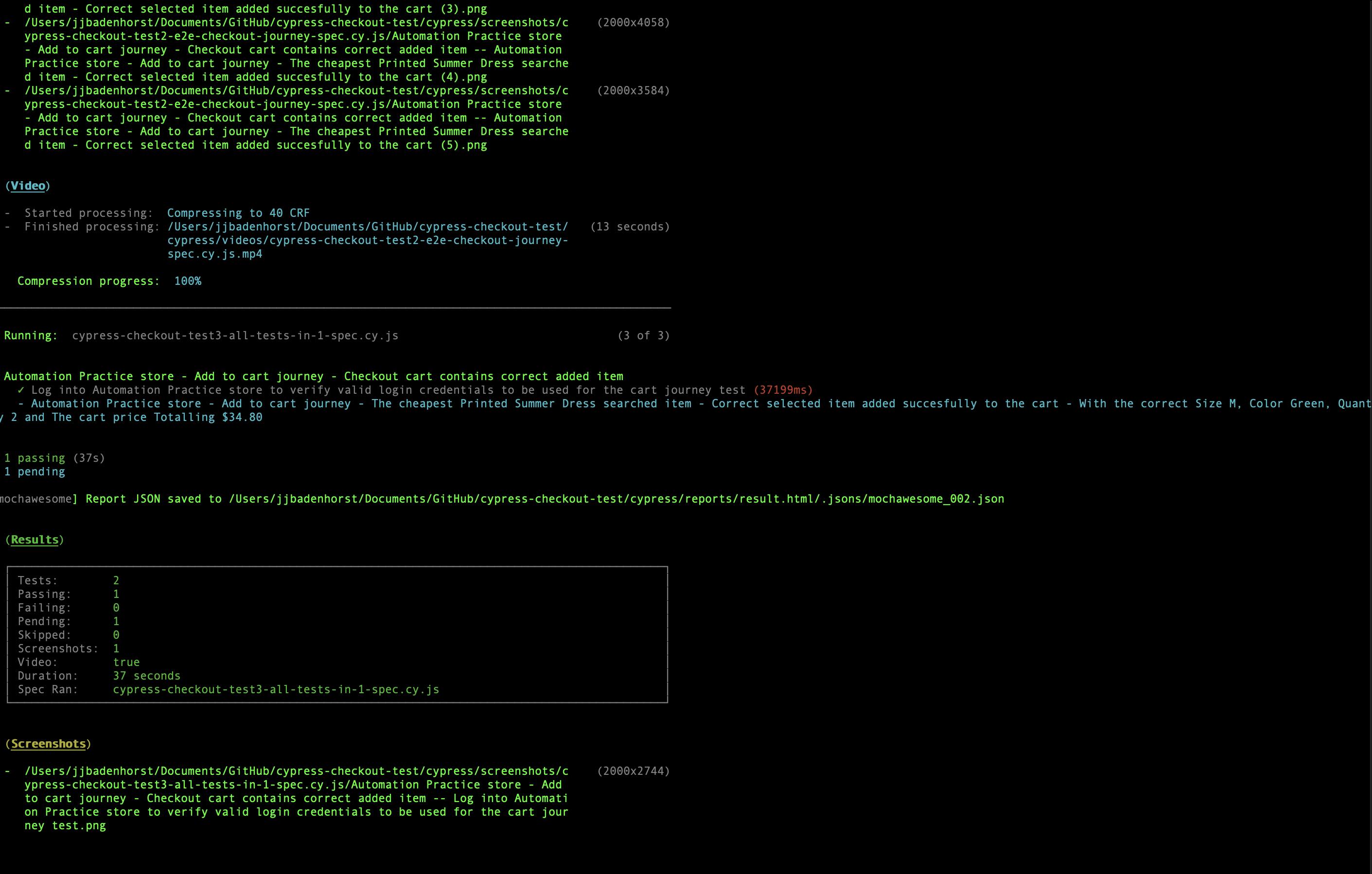This screenshot has width=1372, height=874.
Task: Click the (3 of 3) spec counter
Action: [x=643, y=335]
